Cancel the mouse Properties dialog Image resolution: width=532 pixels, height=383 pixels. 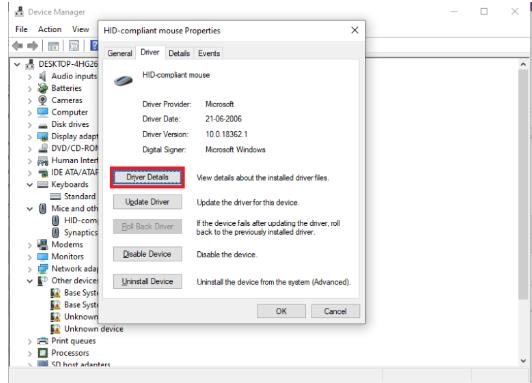point(335,311)
